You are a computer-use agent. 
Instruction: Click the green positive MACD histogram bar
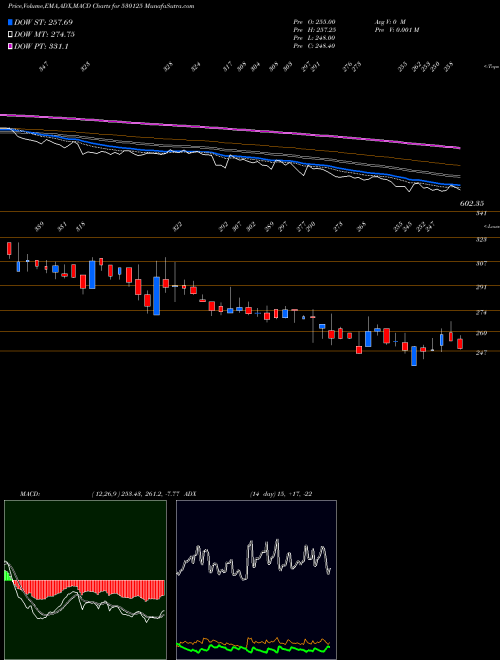coord(8,575)
